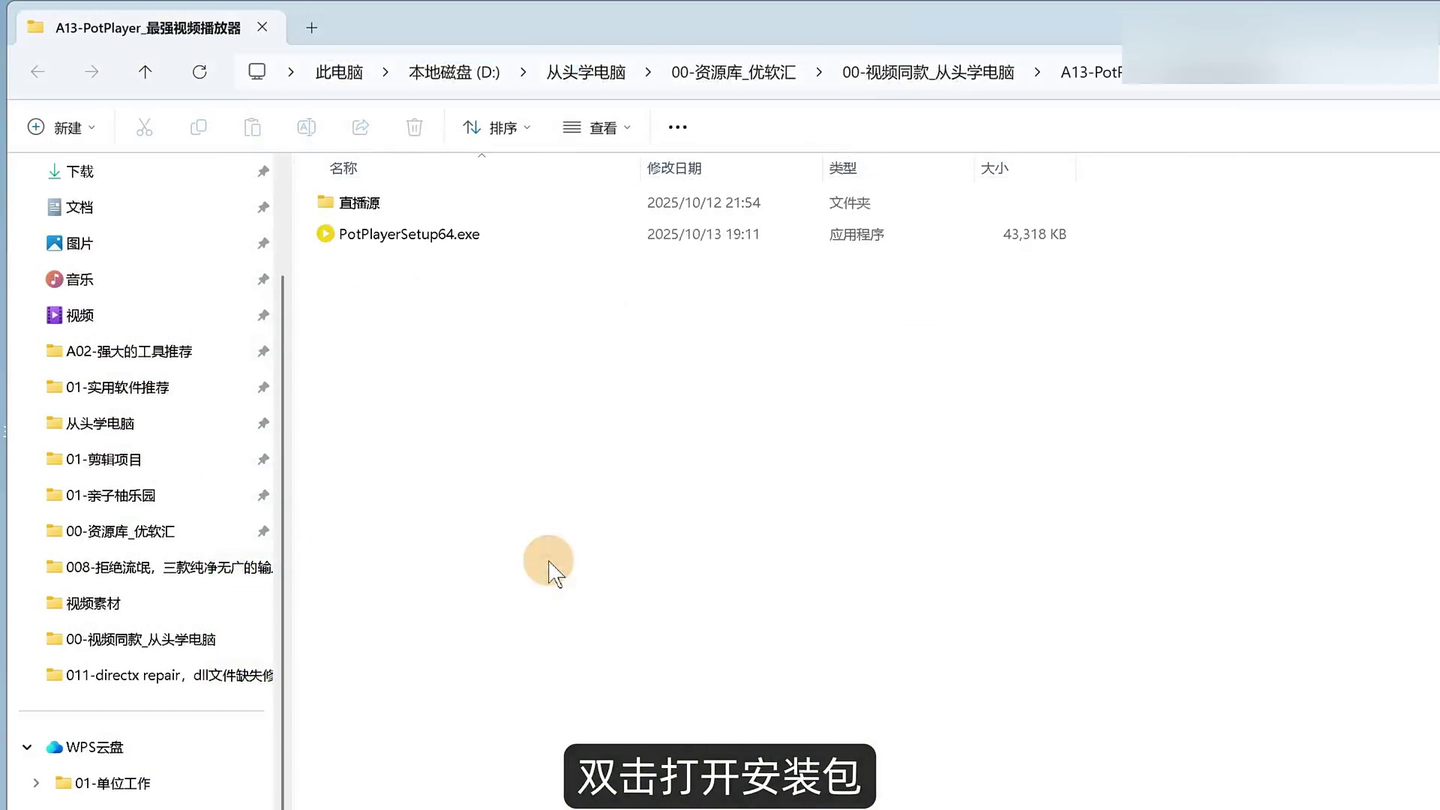Select the 直播源 folder icon
Screen dimensions: 1440x810
(325, 202)
